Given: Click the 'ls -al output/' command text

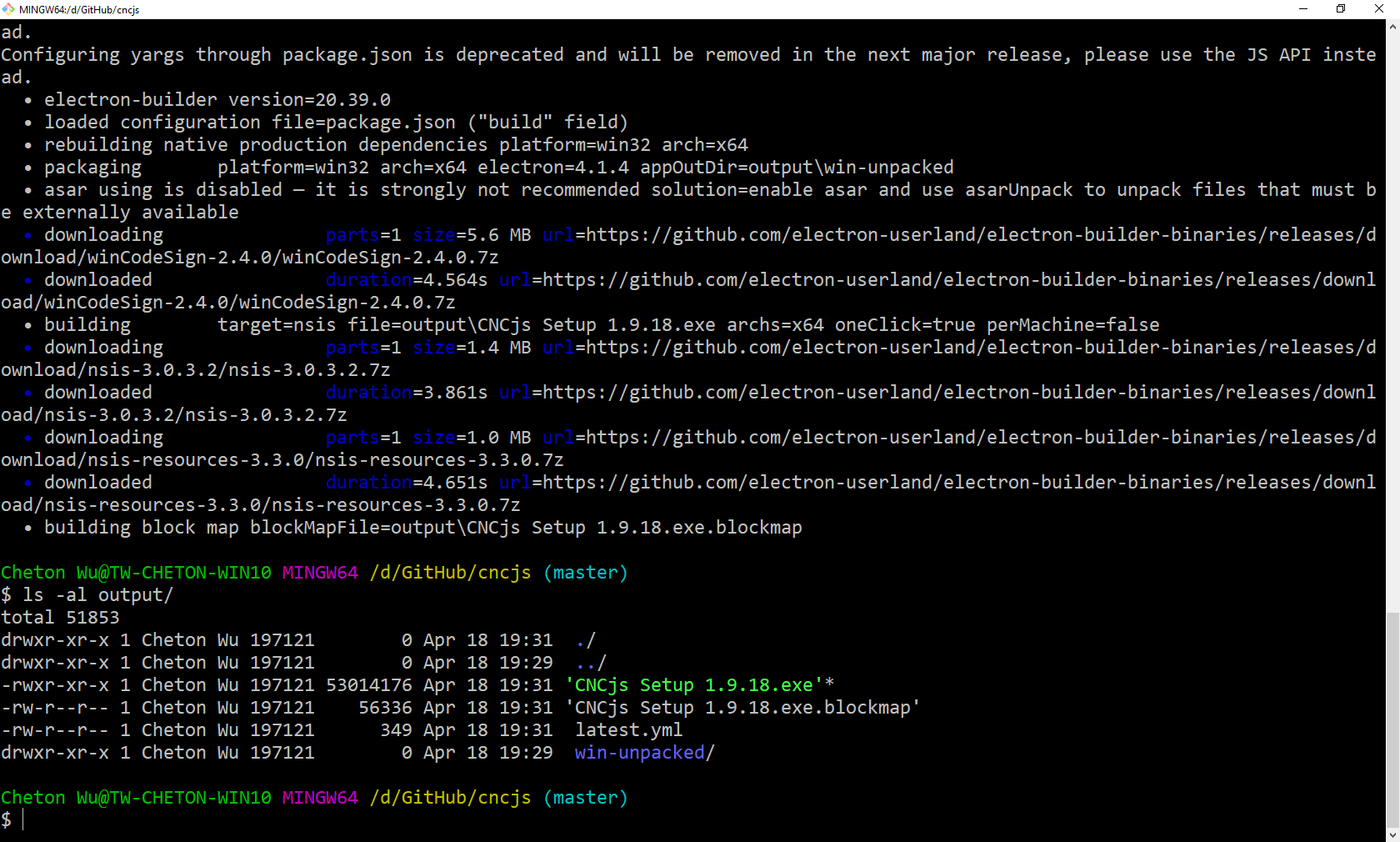Looking at the screenshot, I should point(97,595).
